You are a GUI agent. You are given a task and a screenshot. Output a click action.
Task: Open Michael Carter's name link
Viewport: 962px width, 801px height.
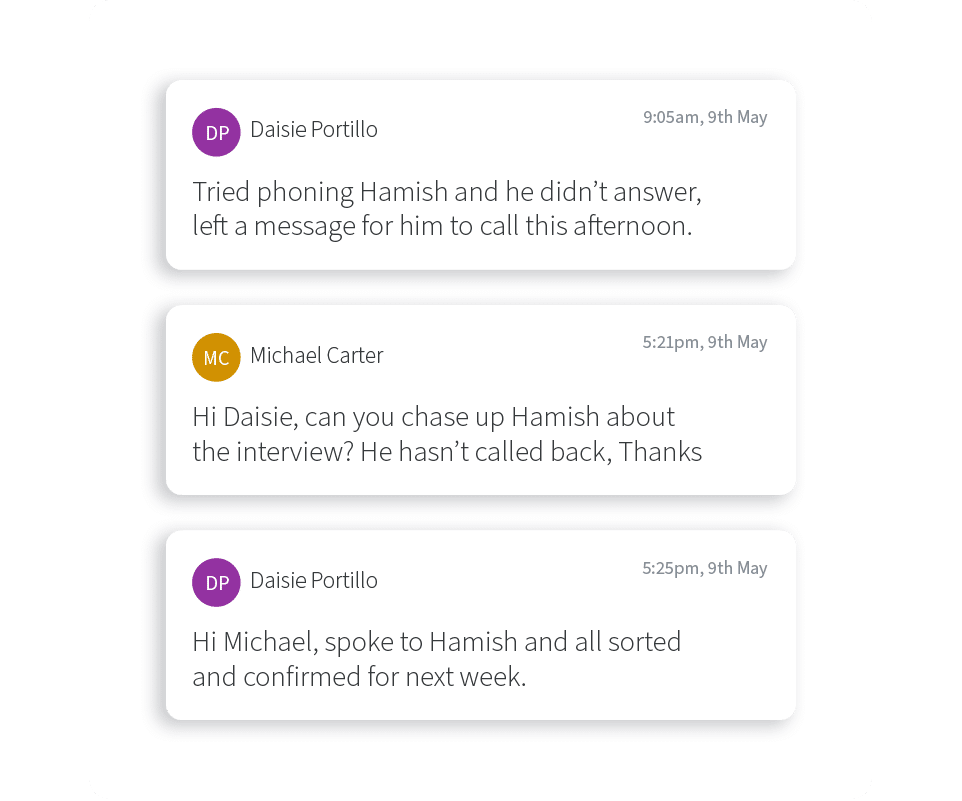tap(317, 355)
